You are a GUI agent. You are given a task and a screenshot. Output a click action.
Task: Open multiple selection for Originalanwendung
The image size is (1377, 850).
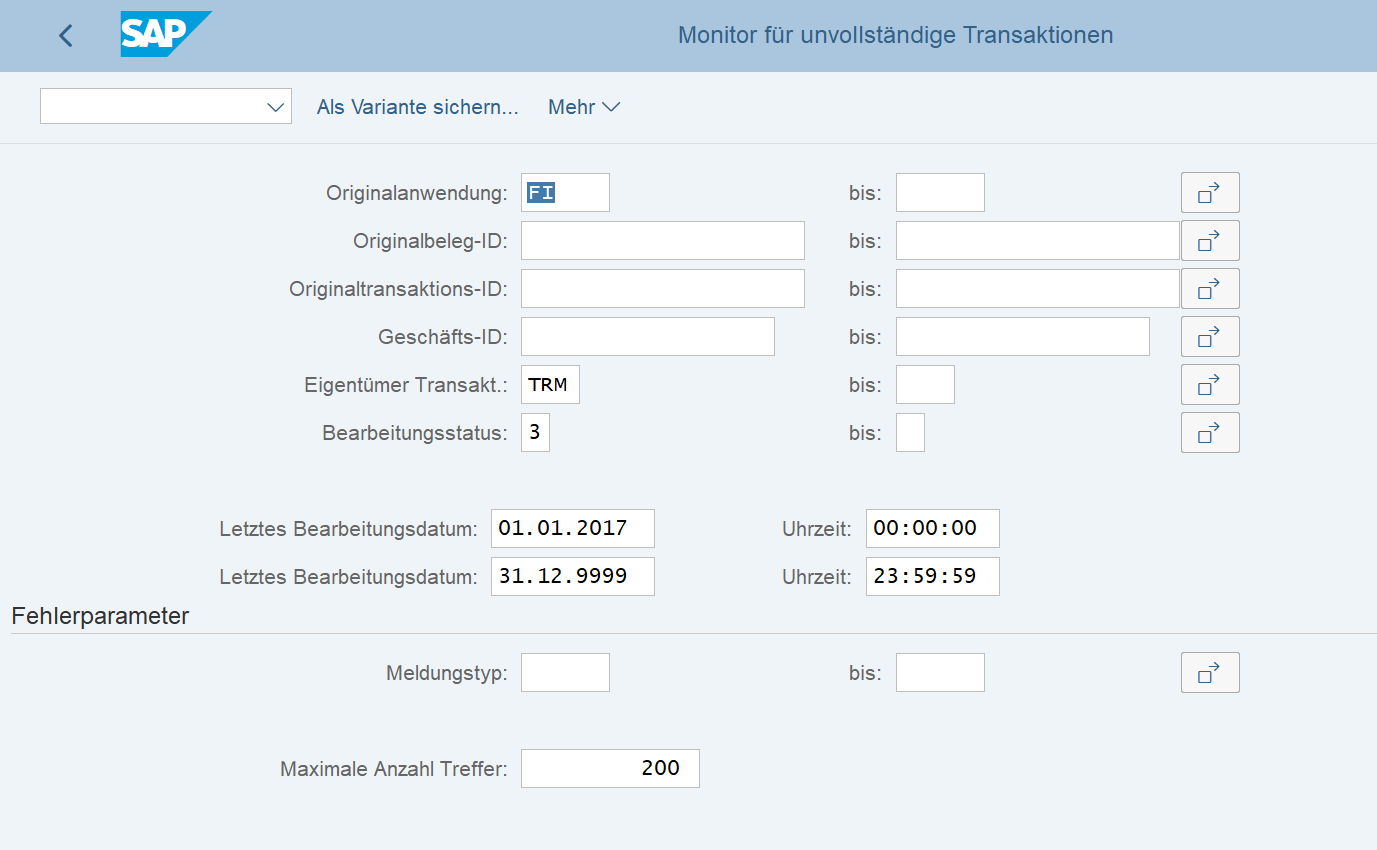click(x=1209, y=193)
